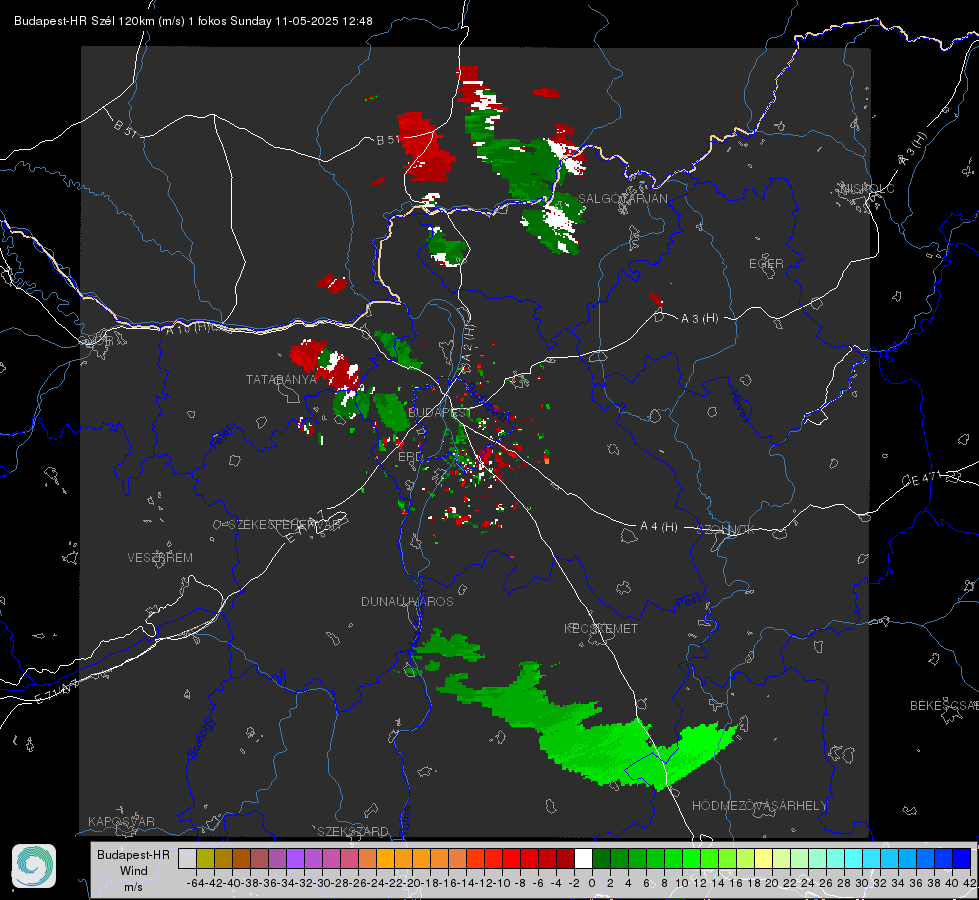This screenshot has width=979, height=900.
Task: Click the 'A 3 (H)' road label near Eger
Action: pyautogui.click(x=699, y=319)
